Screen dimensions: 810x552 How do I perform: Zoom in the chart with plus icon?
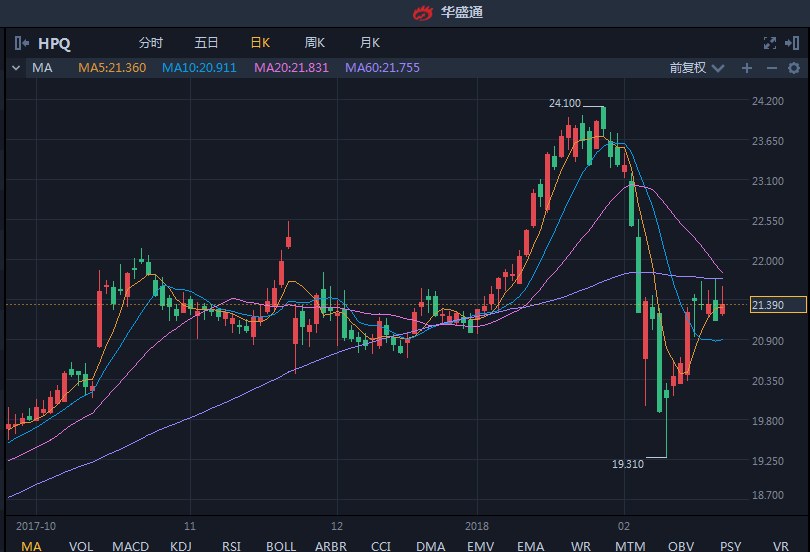(x=746, y=68)
